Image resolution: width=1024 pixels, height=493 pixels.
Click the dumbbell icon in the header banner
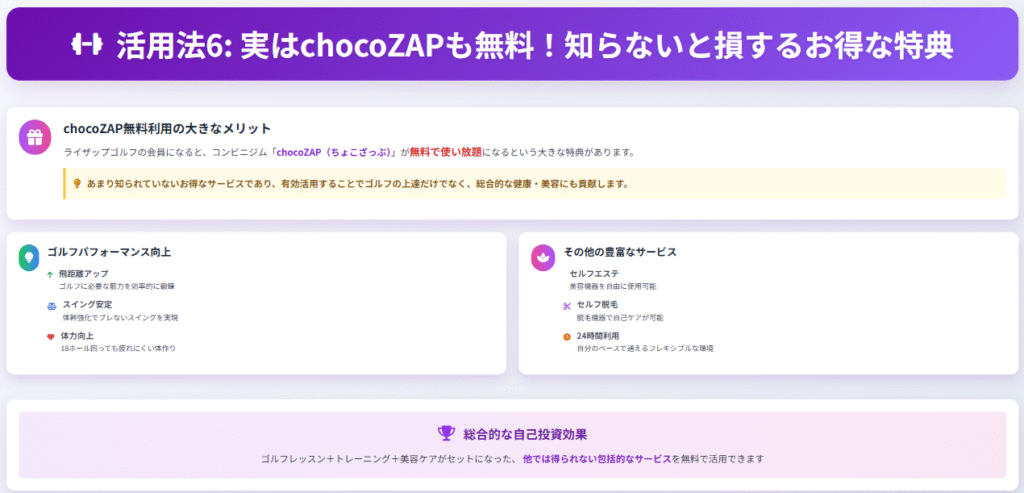(x=87, y=45)
